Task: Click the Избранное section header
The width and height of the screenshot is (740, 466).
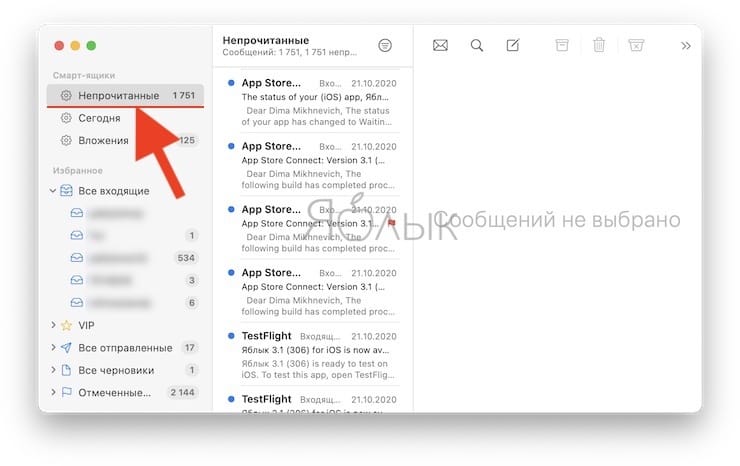Action: 77,170
